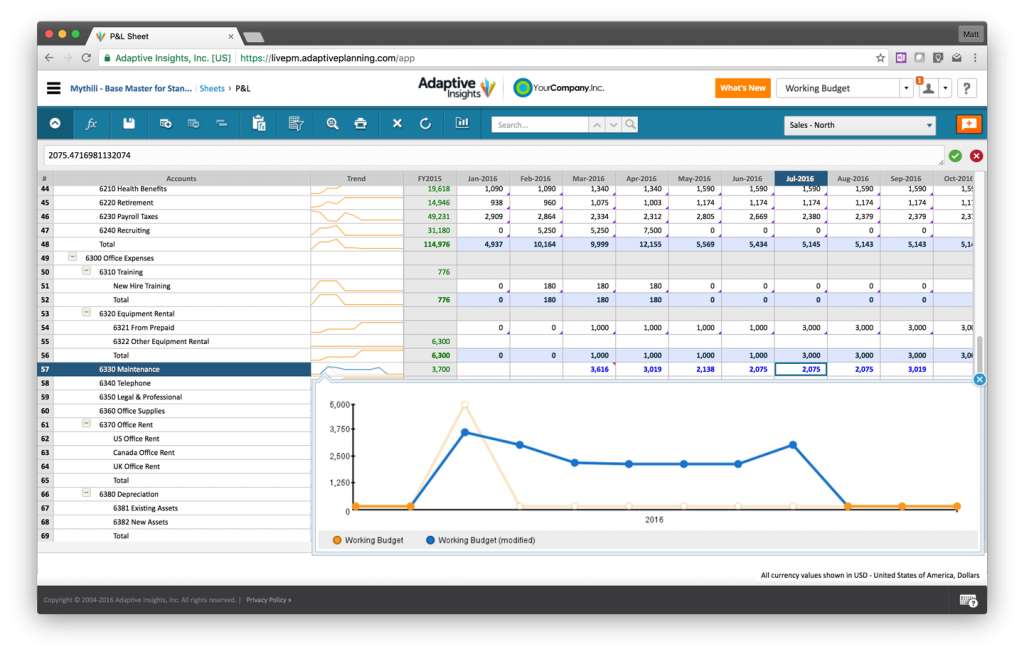Open the Working Budget version dropdown
The height and width of the screenshot is (654, 1024).
pyautogui.click(x=845, y=88)
